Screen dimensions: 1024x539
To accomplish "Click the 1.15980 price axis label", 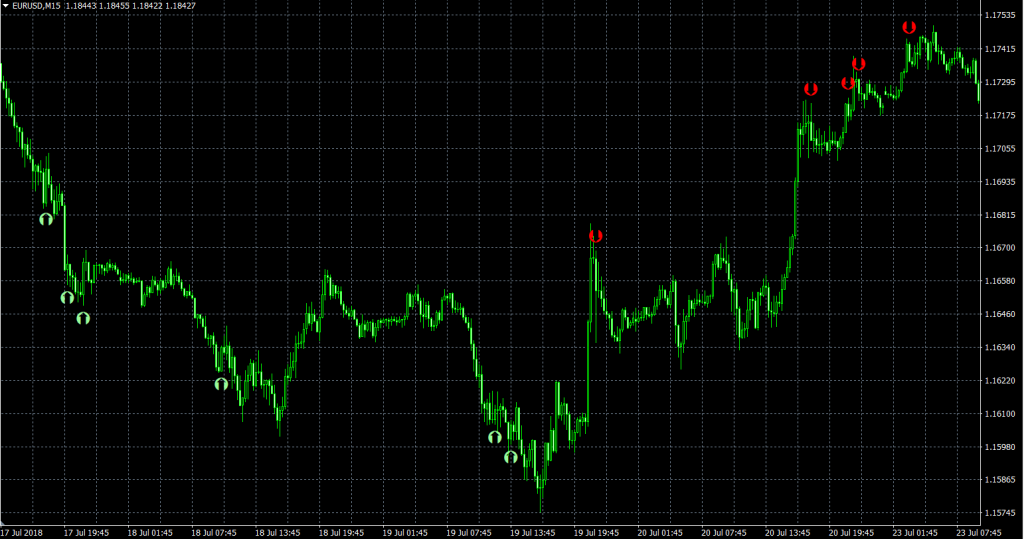I will pos(1000,447).
